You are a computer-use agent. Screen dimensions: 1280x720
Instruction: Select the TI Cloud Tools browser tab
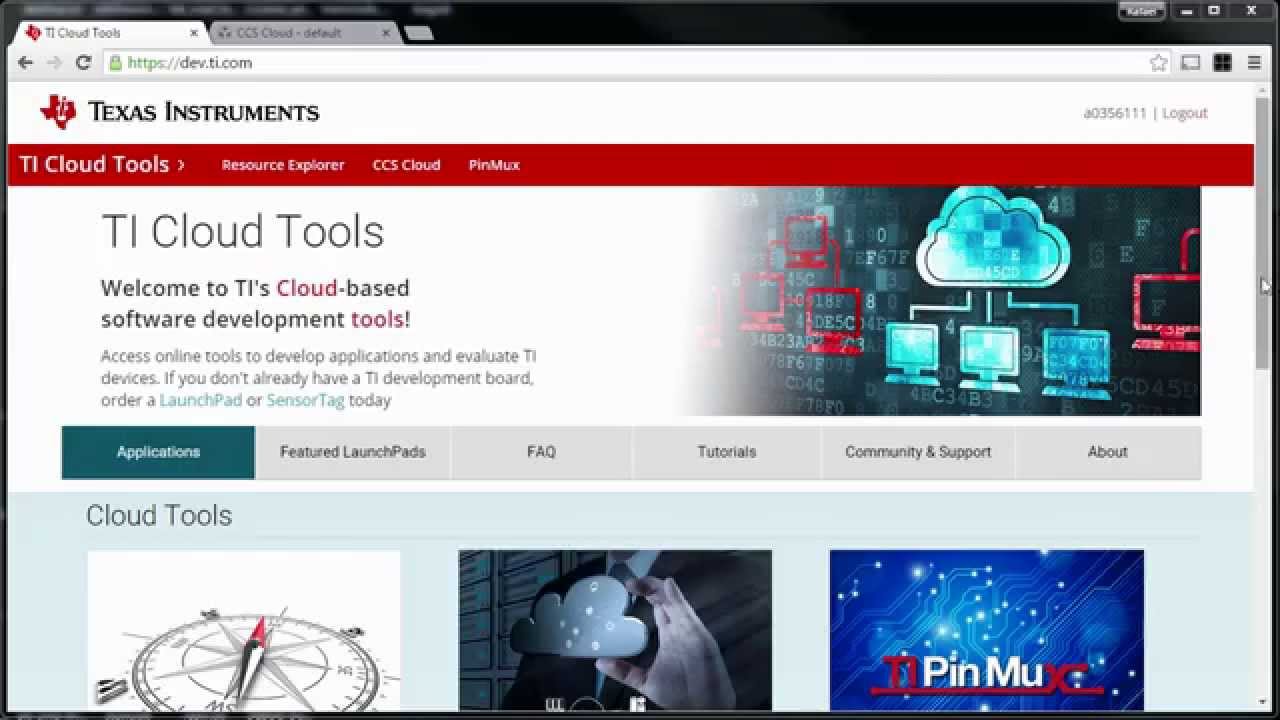pyautogui.click(x=109, y=33)
